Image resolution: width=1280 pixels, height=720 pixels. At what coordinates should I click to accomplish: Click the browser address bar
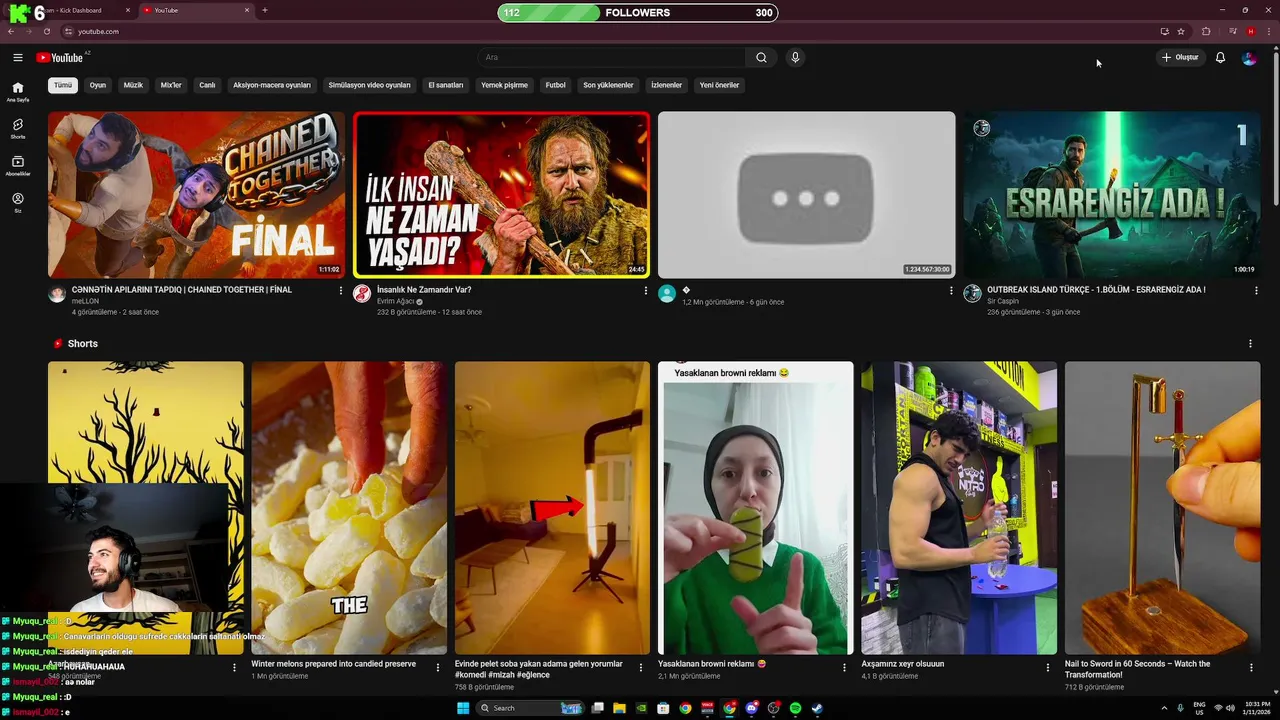(610, 31)
